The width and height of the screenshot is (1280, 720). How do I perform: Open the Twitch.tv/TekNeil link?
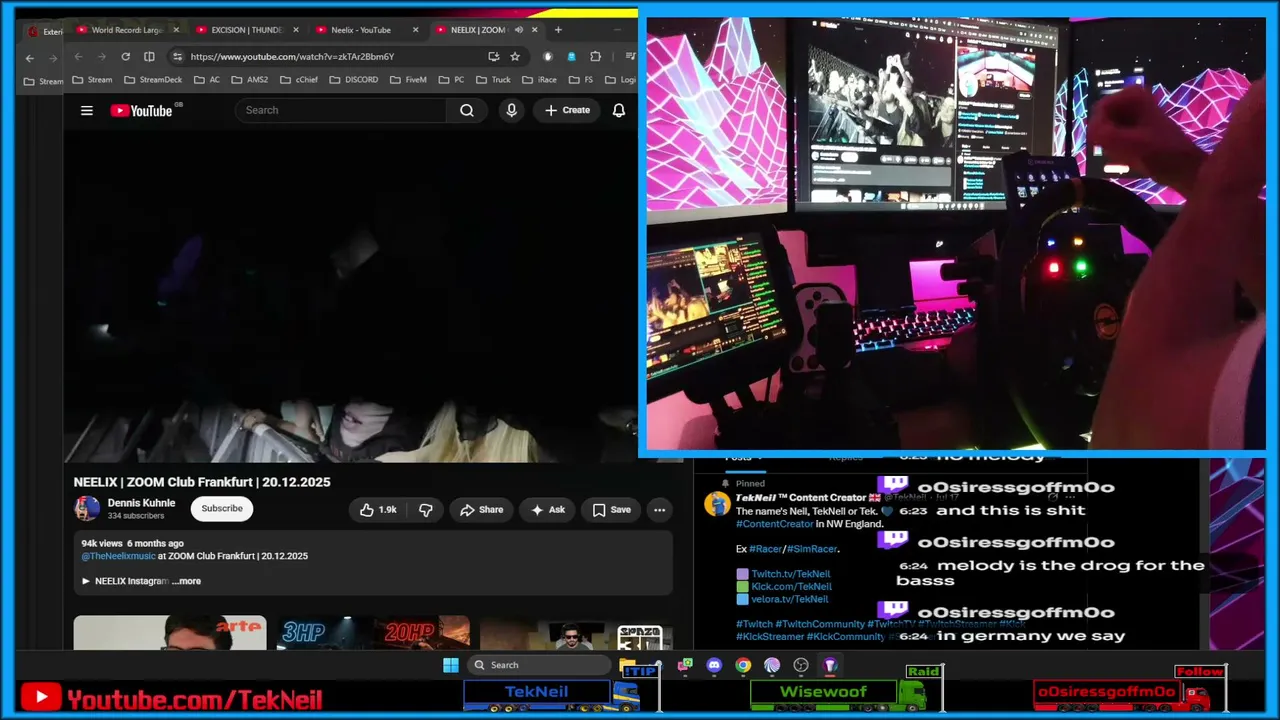click(791, 574)
